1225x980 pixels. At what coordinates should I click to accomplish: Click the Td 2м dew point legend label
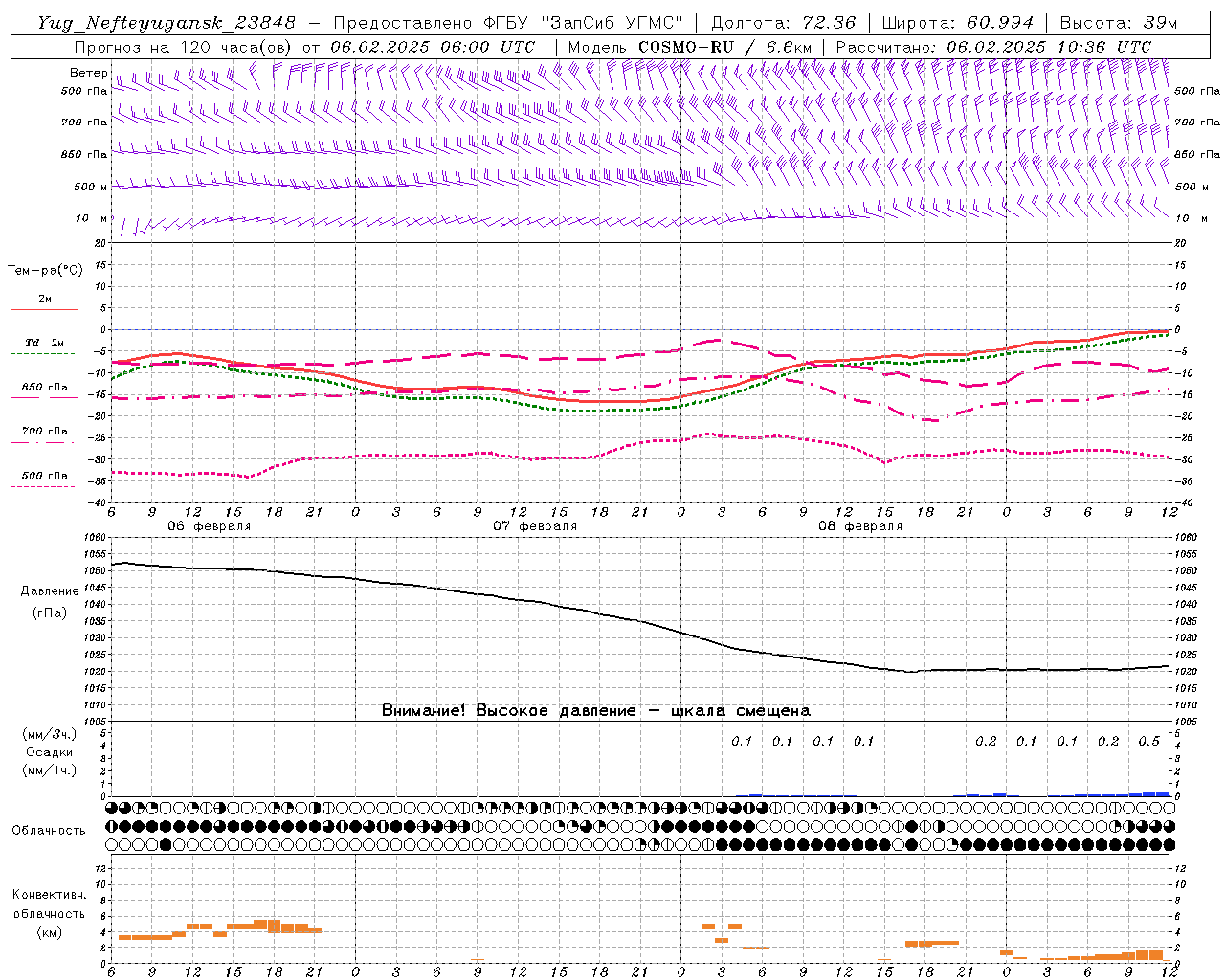tap(44, 343)
